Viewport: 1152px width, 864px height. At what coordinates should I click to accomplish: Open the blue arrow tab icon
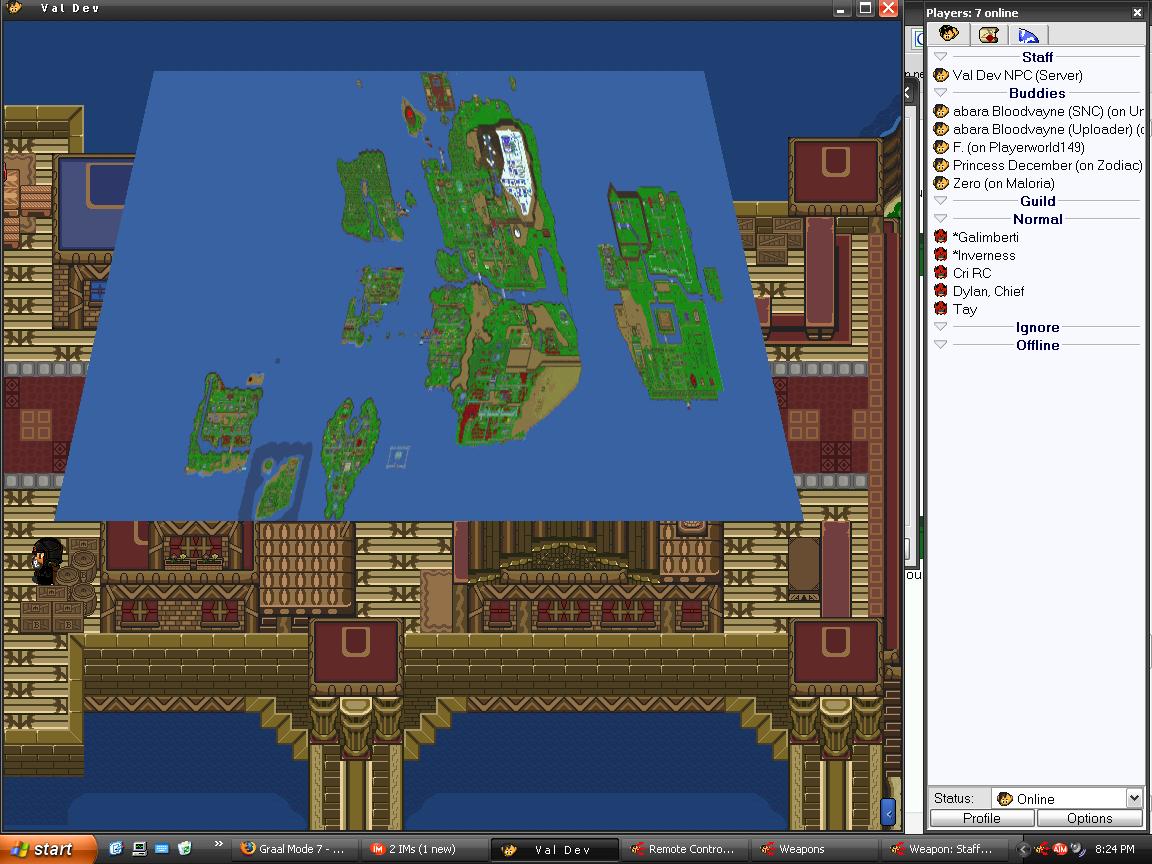(1027, 35)
